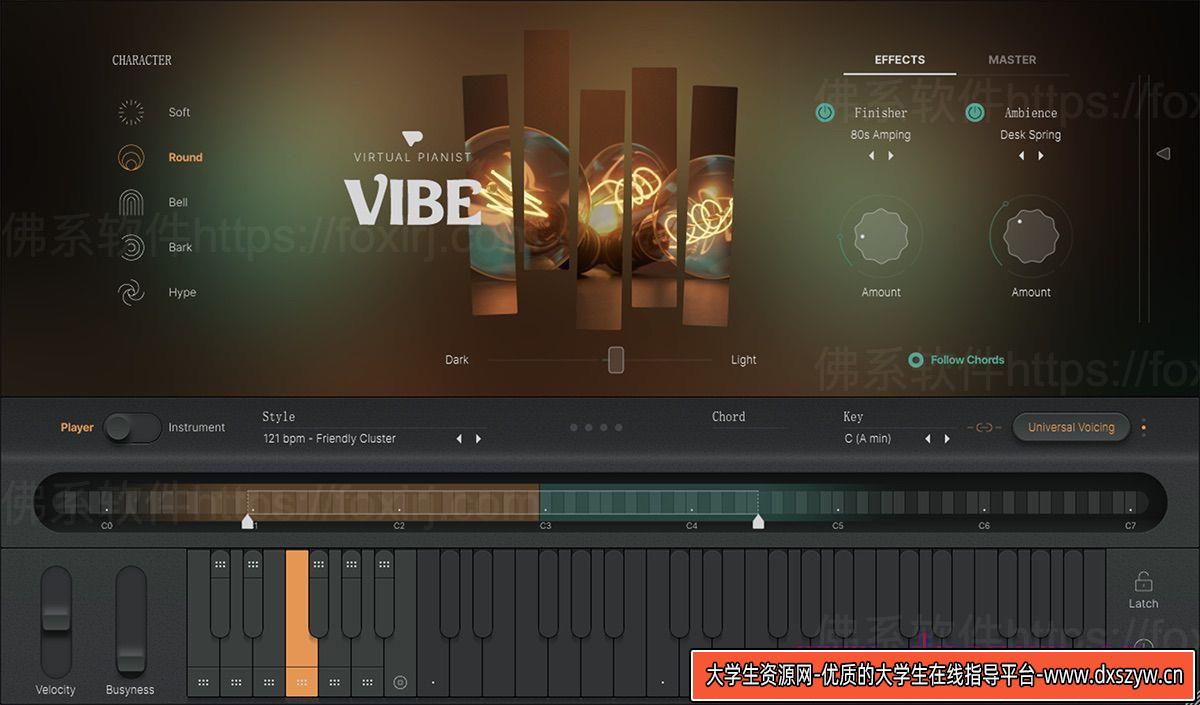1200x705 pixels.
Task: Open the Key selector C (A min)
Action: [x=867, y=439]
